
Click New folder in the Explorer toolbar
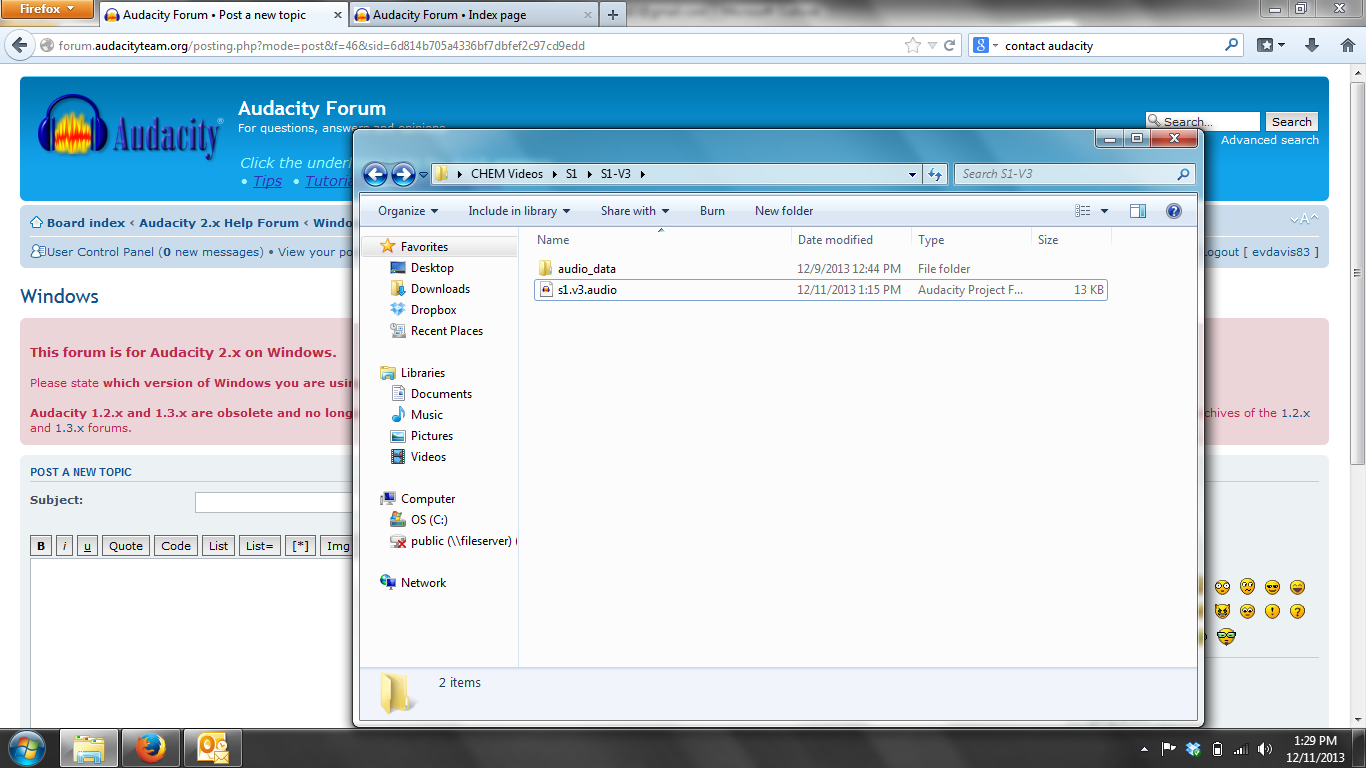784,211
